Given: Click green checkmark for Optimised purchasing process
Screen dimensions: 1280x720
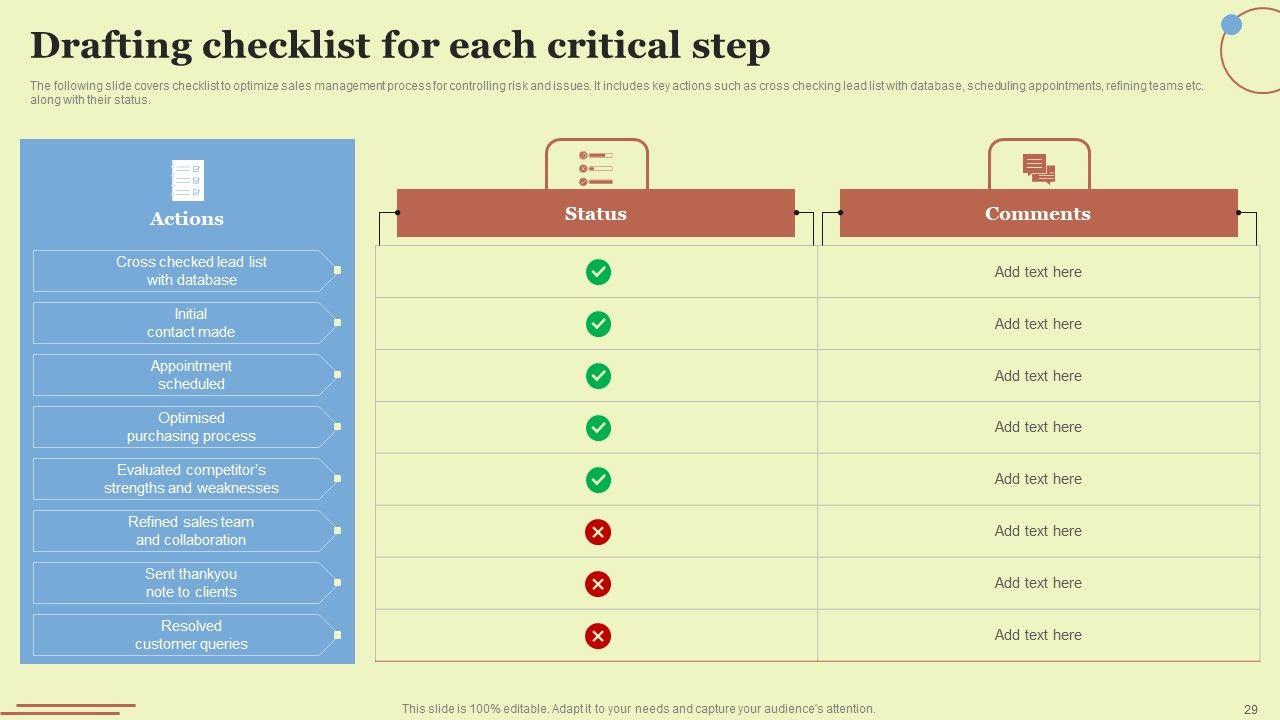Looking at the screenshot, I should click(598, 428).
